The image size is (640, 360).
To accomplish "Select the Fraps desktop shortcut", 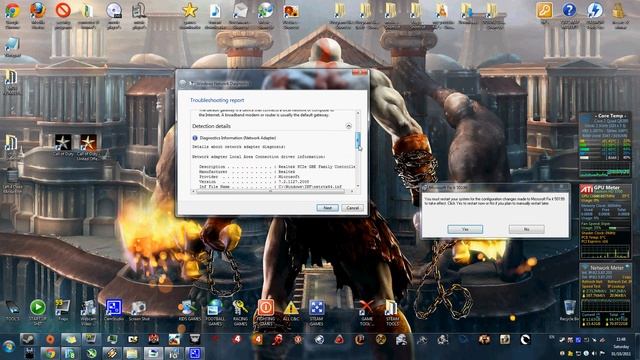I will 63,307.
